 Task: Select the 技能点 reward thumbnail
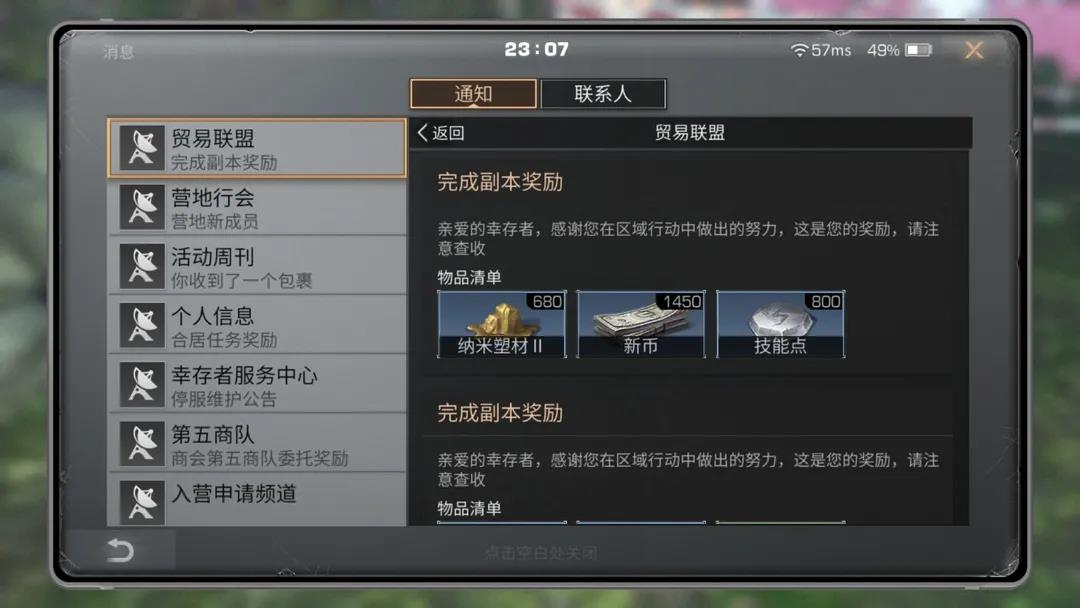[x=780, y=324]
